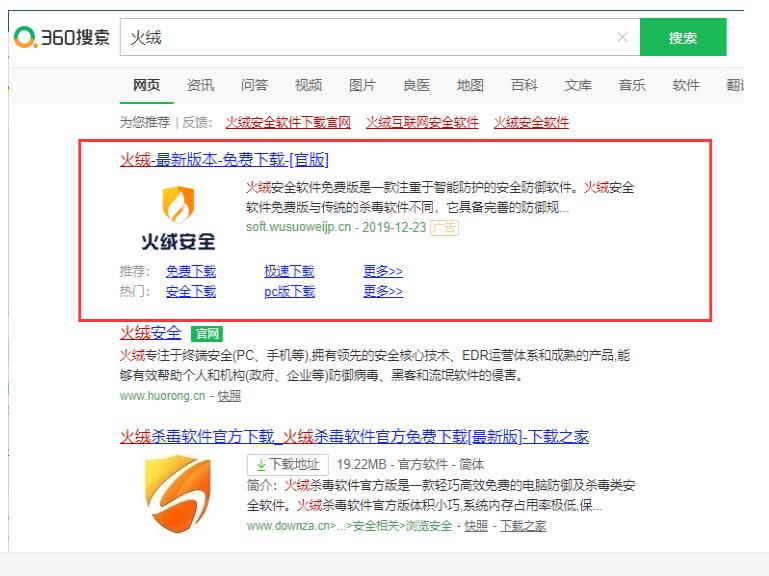Image resolution: width=769 pixels, height=576 pixels.
Task: Clear the search box with X icon
Action: click(x=622, y=37)
